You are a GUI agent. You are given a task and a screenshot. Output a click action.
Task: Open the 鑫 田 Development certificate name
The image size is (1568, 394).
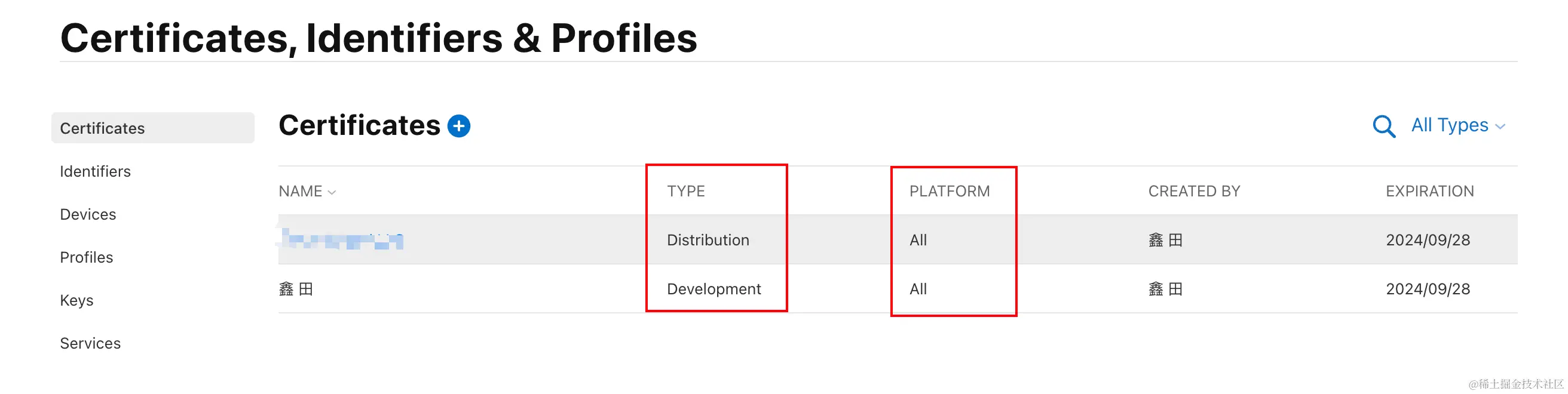296,290
